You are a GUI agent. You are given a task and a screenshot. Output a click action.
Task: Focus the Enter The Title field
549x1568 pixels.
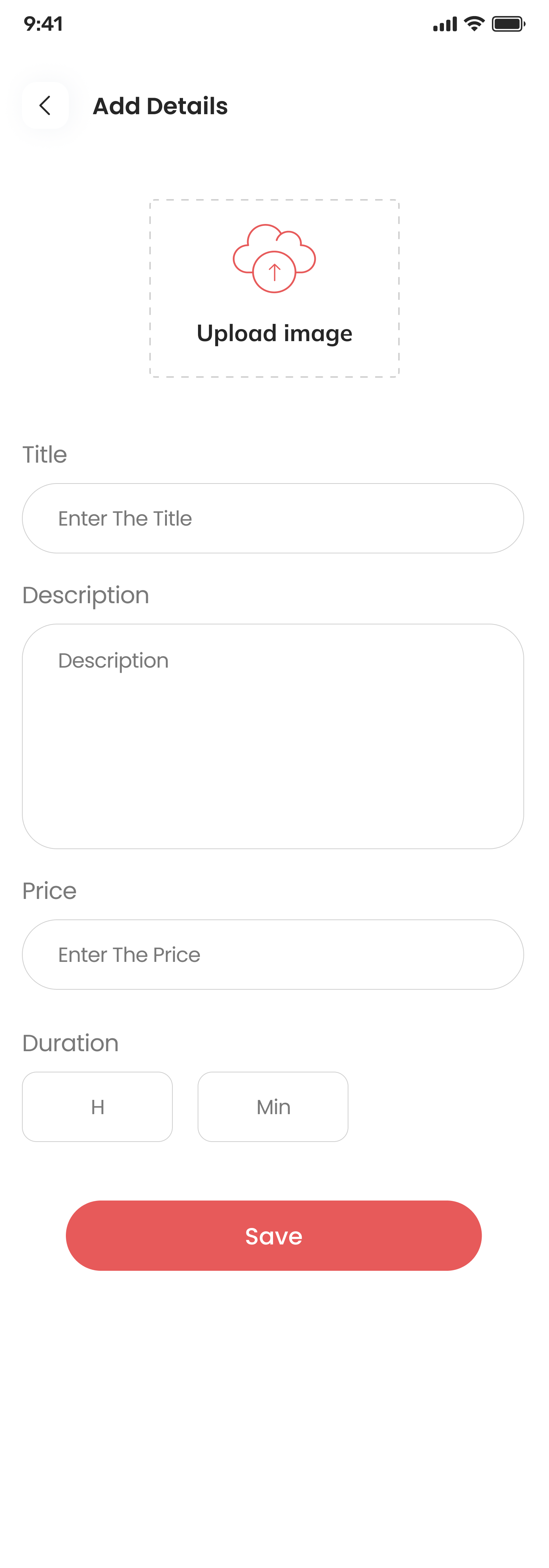[x=273, y=518]
